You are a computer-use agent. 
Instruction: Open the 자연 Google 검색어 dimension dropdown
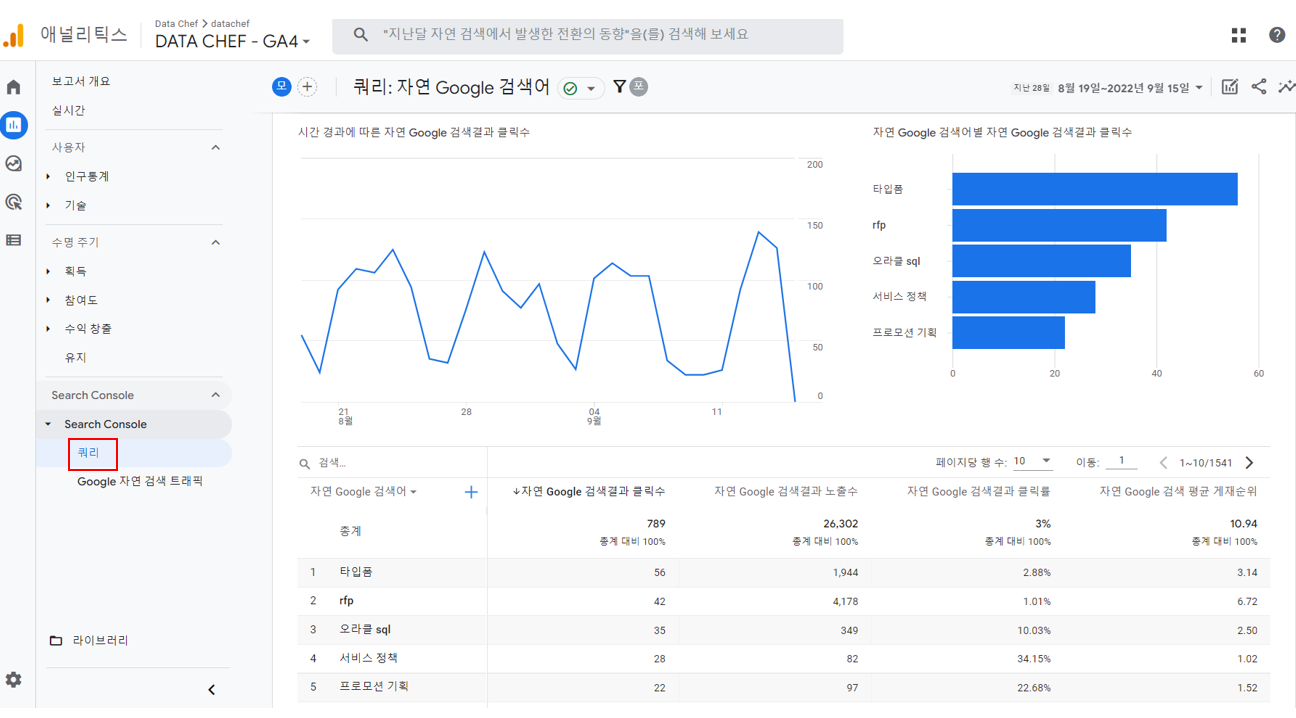(364, 492)
